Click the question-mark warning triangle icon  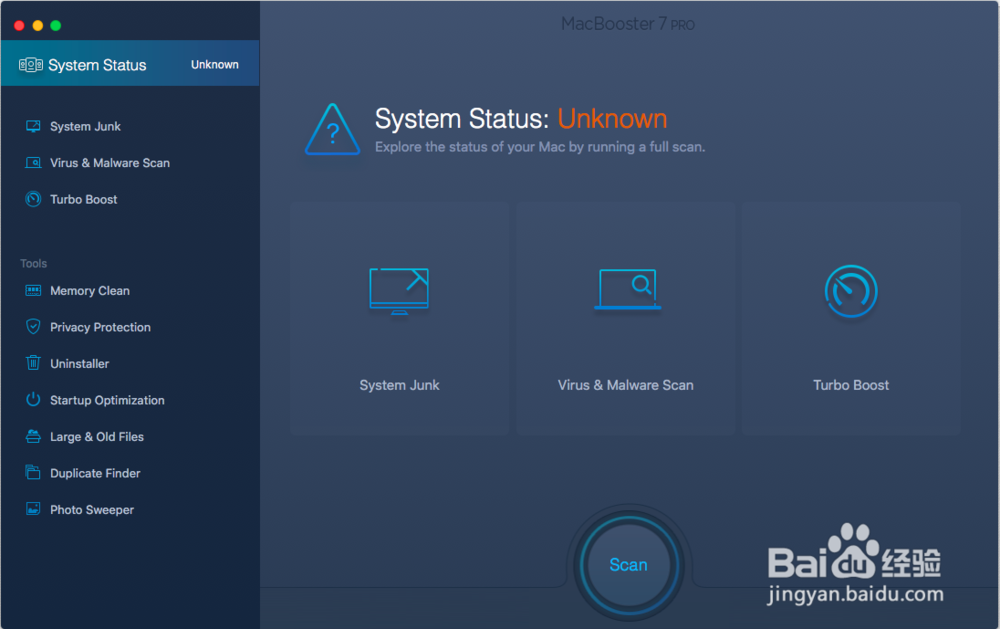point(332,130)
